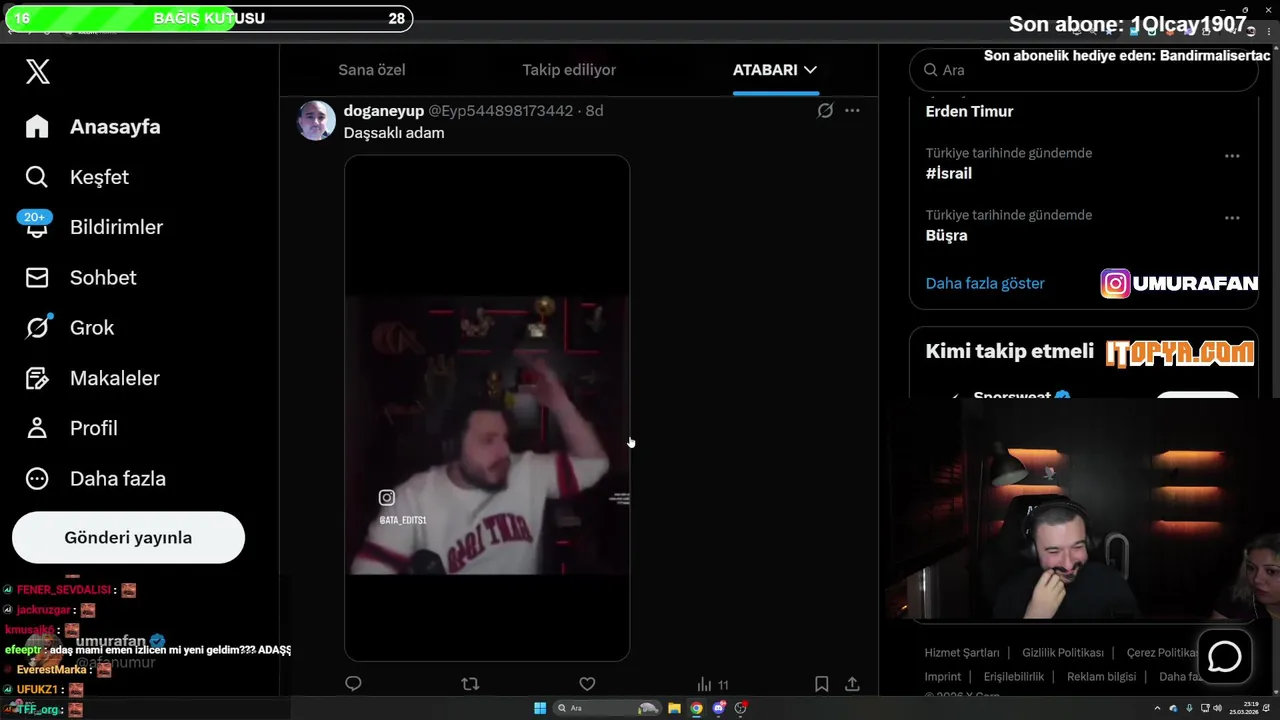Image resolution: width=1280 pixels, height=720 pixels.
Task: Open Reklam bilgisi footer link
Action: [1101, 677]
